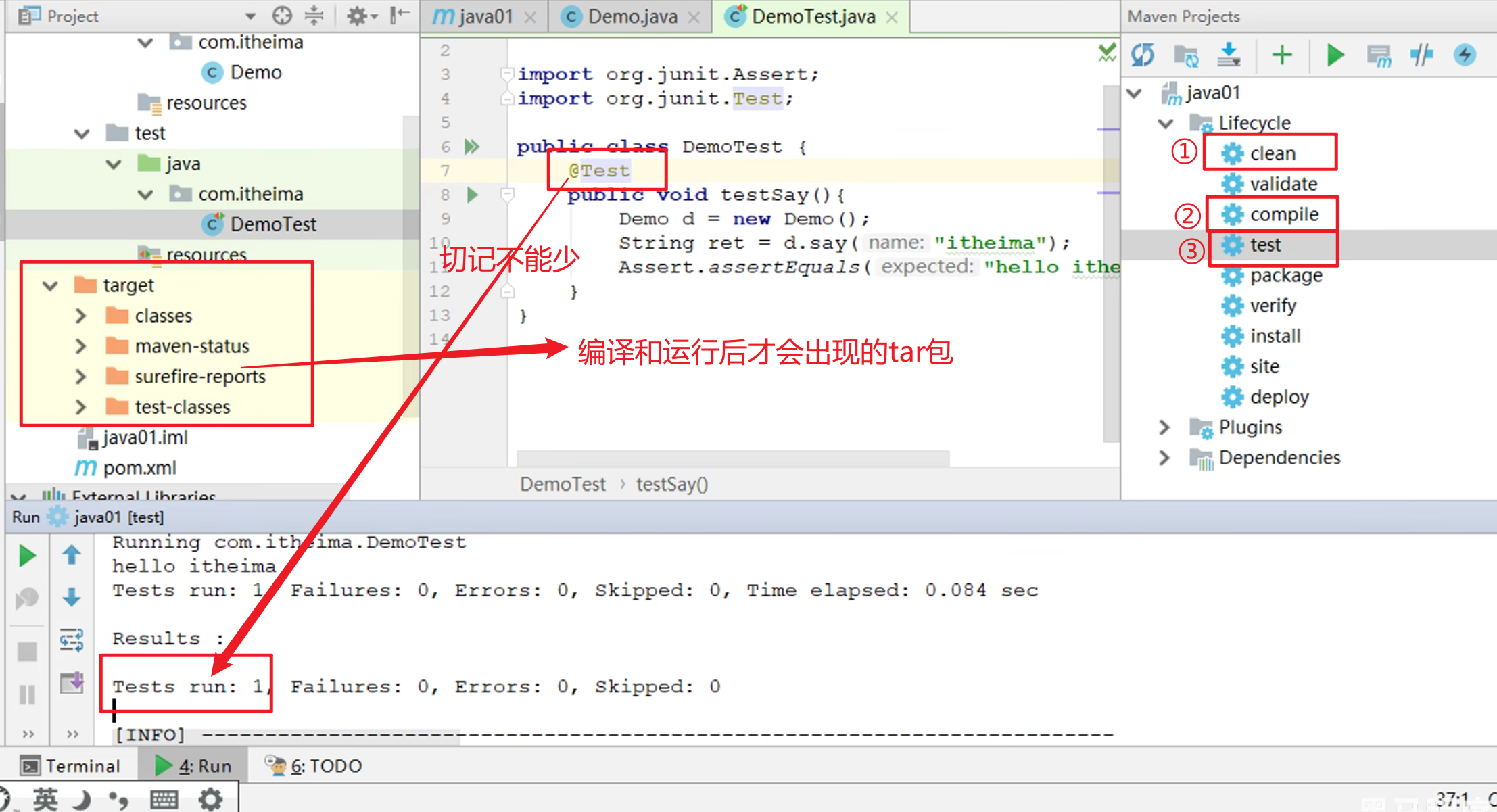Open the Terminal tool window tab
1497x812 pixels.
pyautogui.click(x=71, y=765)
